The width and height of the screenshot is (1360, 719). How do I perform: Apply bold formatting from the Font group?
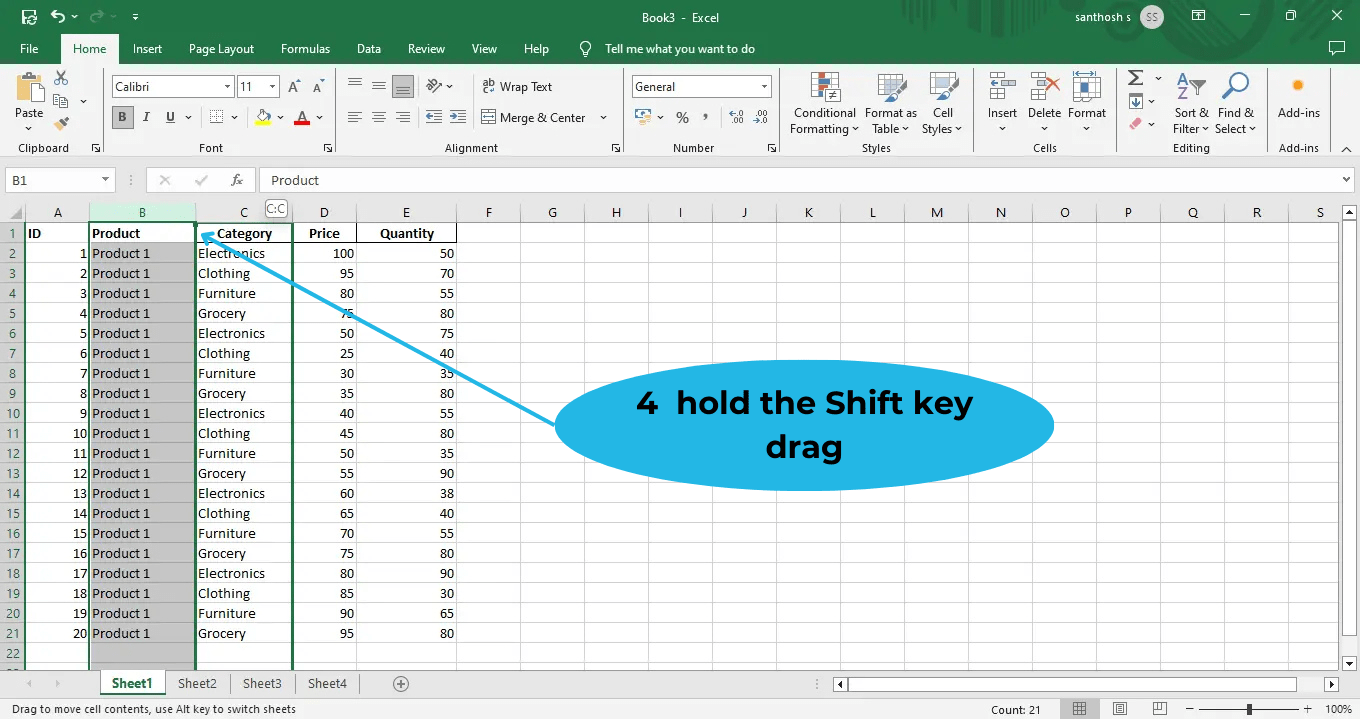tap(121, 117)
